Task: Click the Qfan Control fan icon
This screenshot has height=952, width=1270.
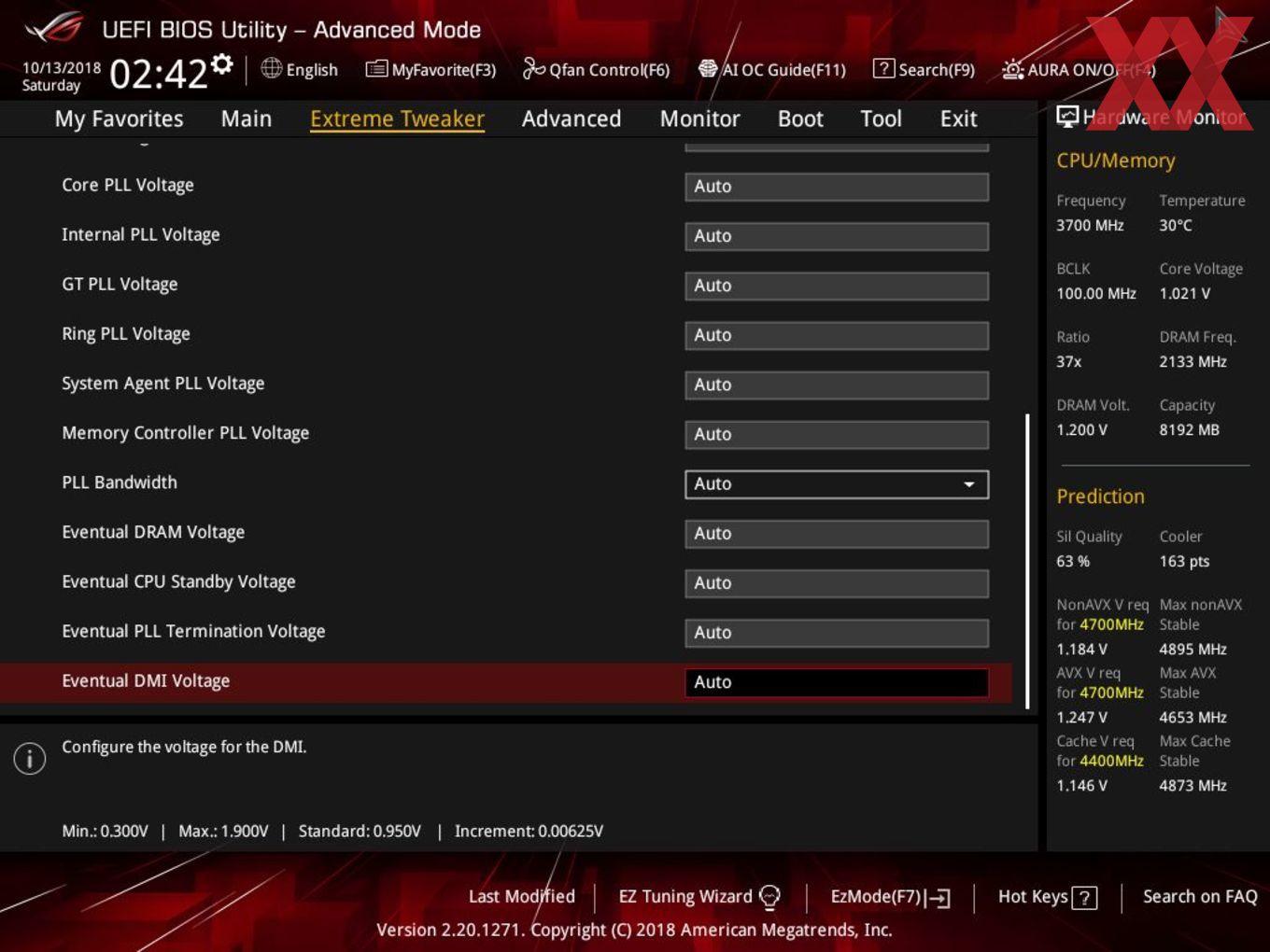Action: pos(533,68)
